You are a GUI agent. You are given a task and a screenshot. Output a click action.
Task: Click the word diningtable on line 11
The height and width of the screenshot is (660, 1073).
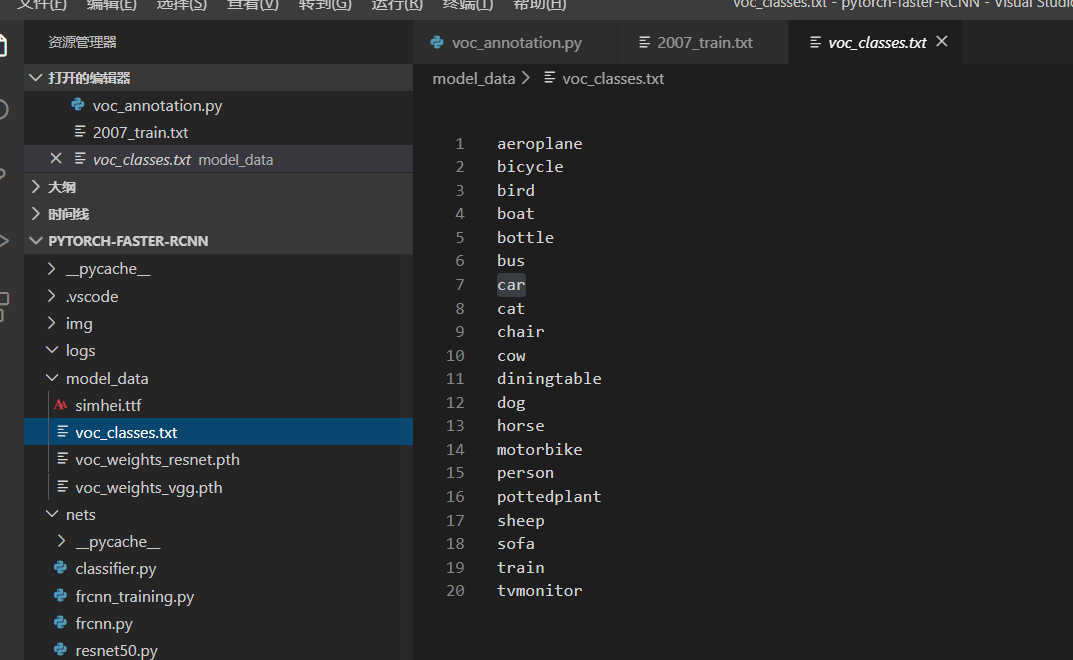coord(549,379)
